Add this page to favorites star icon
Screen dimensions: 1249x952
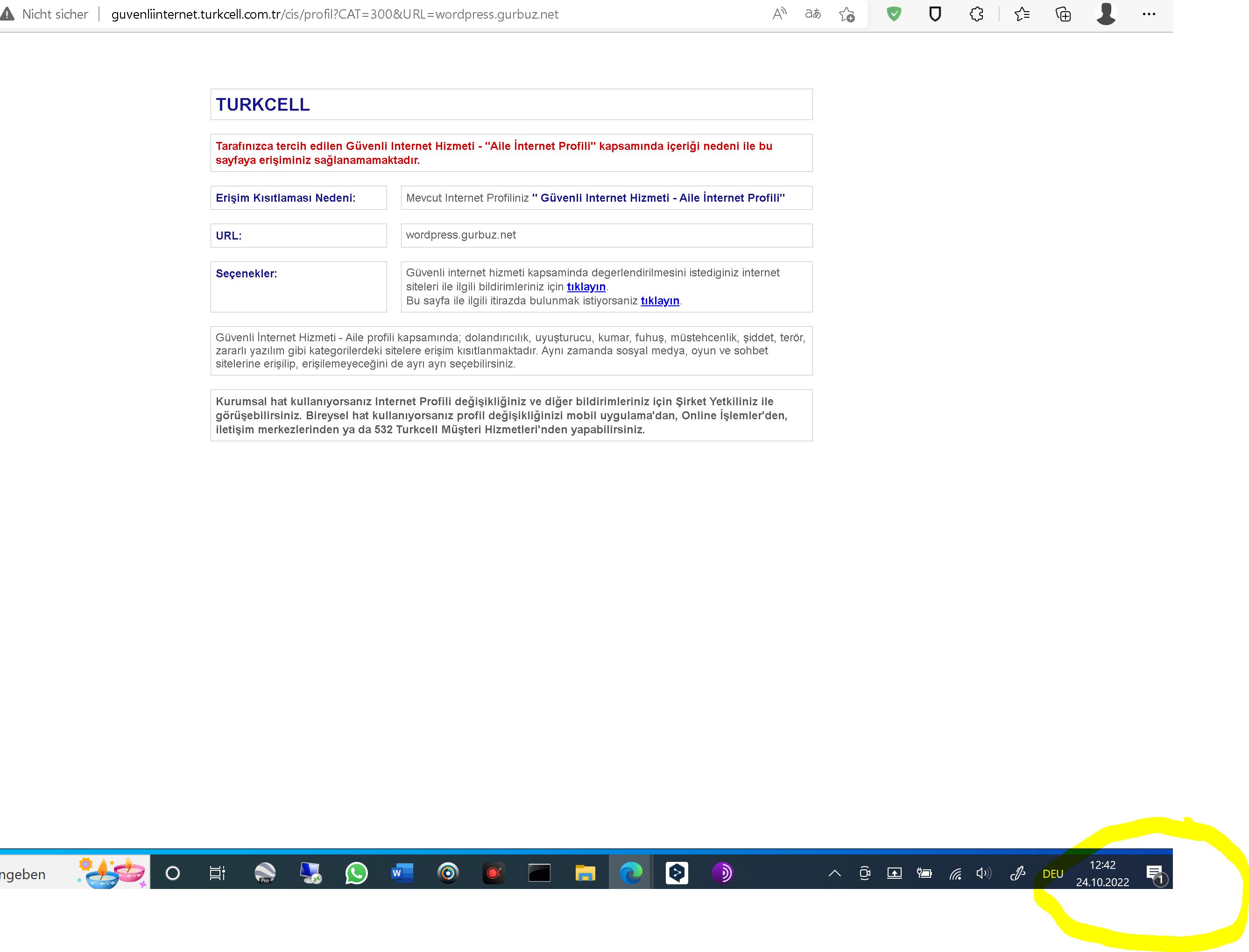(847, 14)
